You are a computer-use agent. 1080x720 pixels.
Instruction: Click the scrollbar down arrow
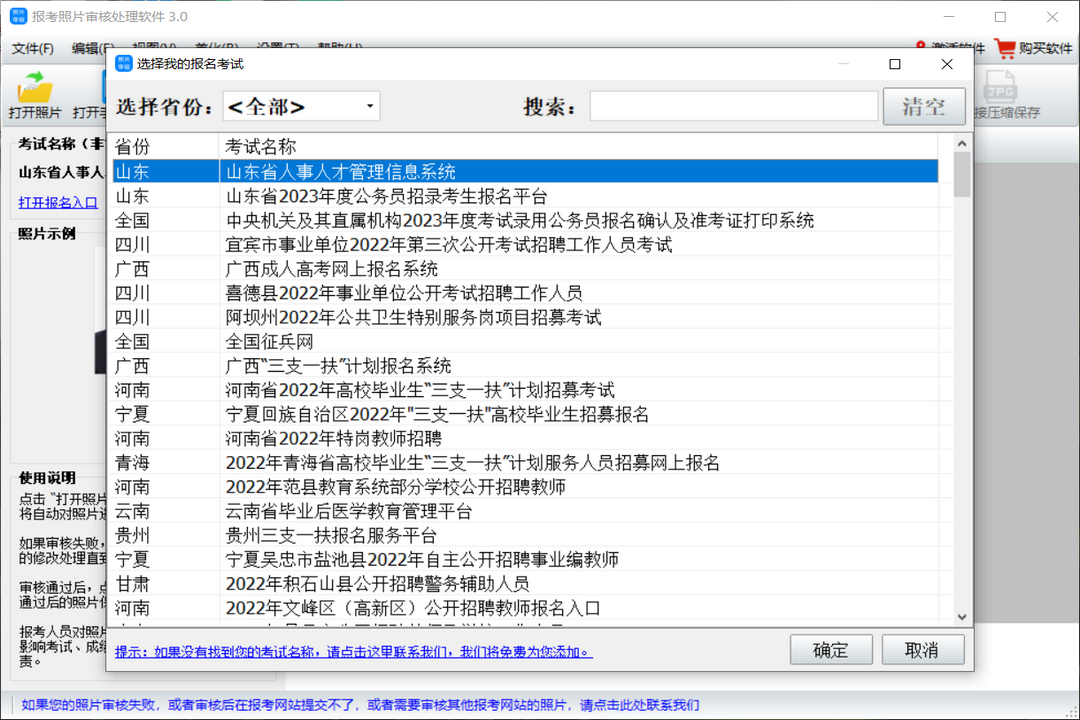pyautogui.click(x=961, y=616)
